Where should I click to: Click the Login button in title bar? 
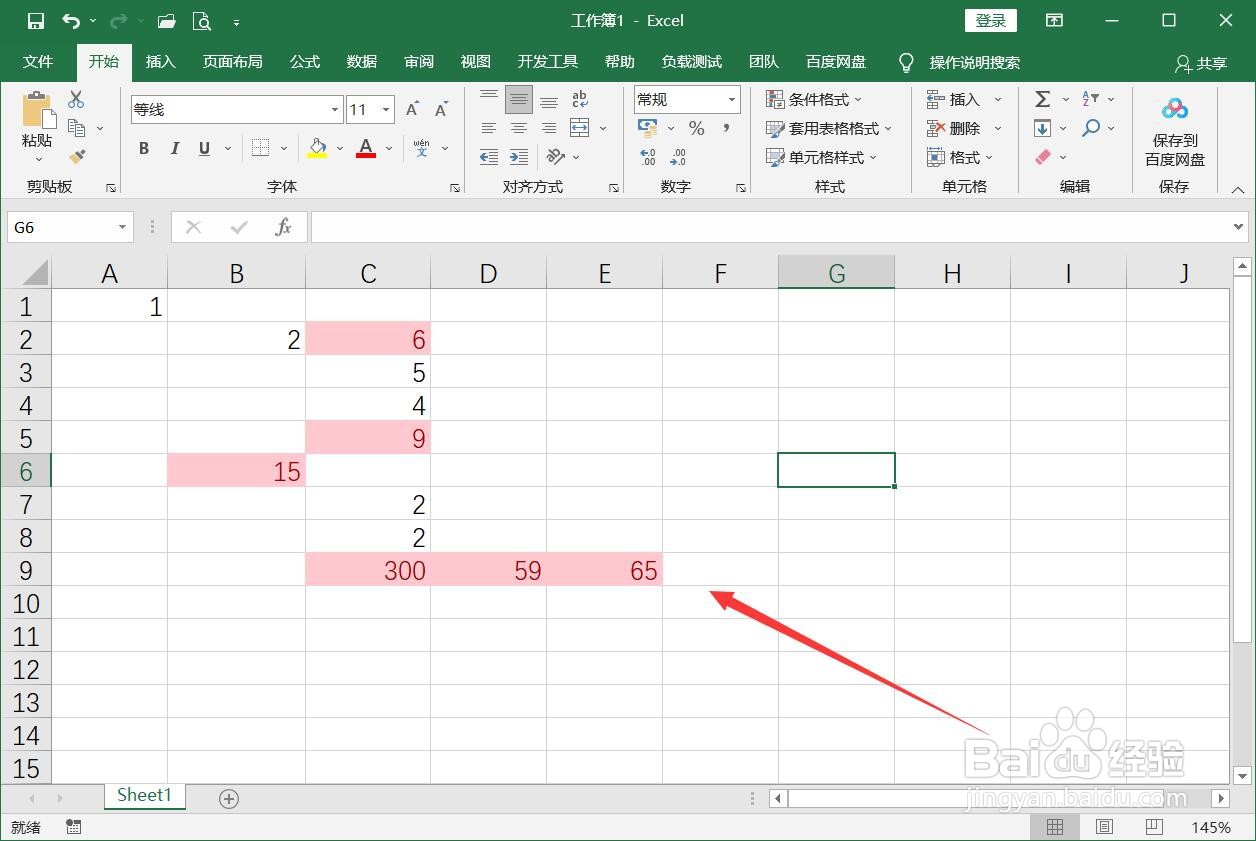pyautogui.click(x=991, y=20)
